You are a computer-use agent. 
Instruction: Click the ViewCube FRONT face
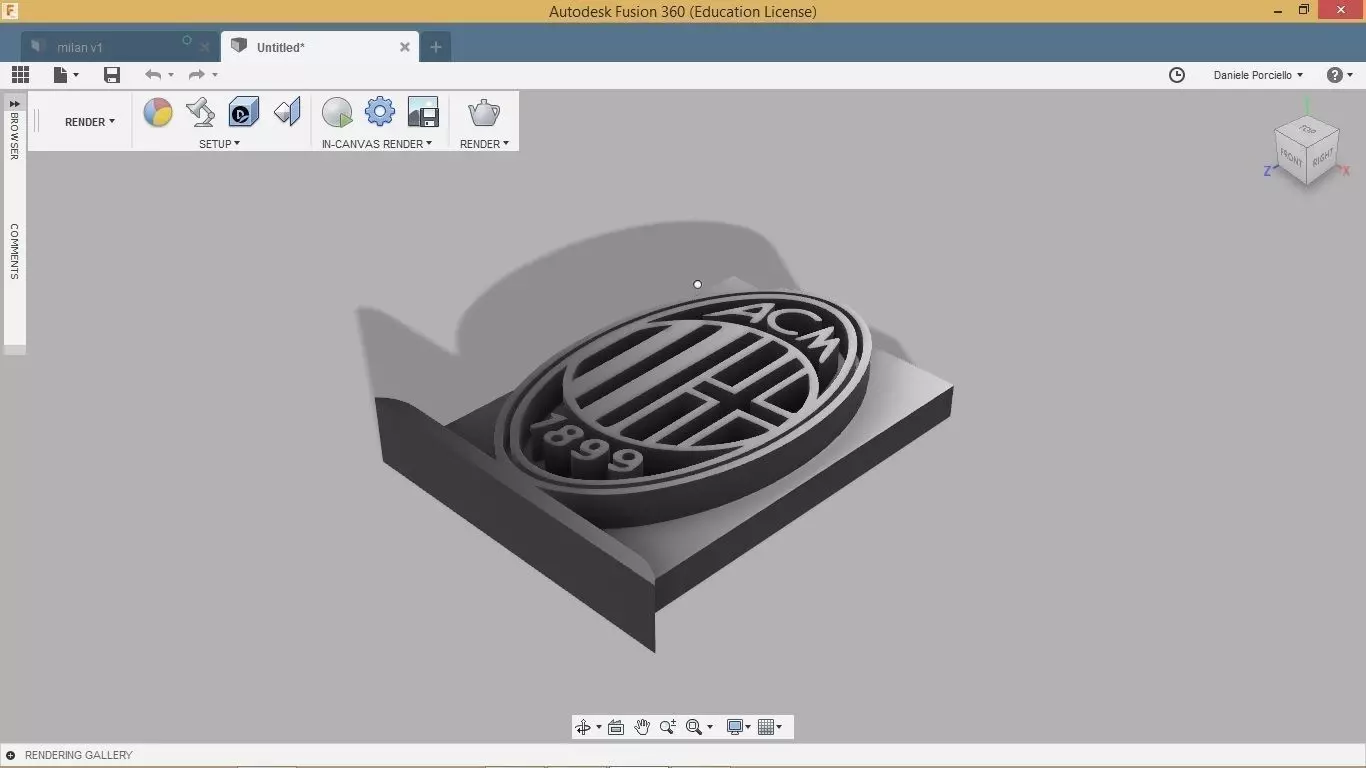pos(1292,159)
